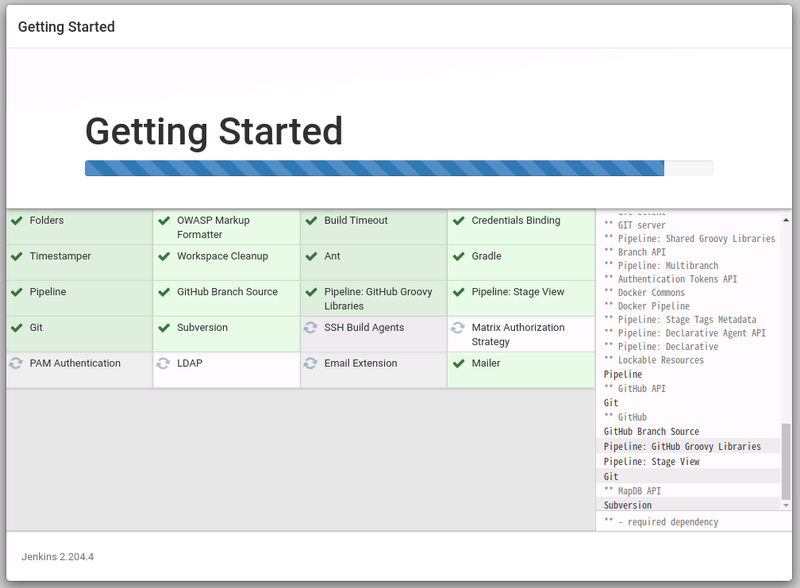Click the checkmark icon in the Git plugin cell
Image resolution: width=800 pixels, height=588 pixels.
[x=17, y=328]
